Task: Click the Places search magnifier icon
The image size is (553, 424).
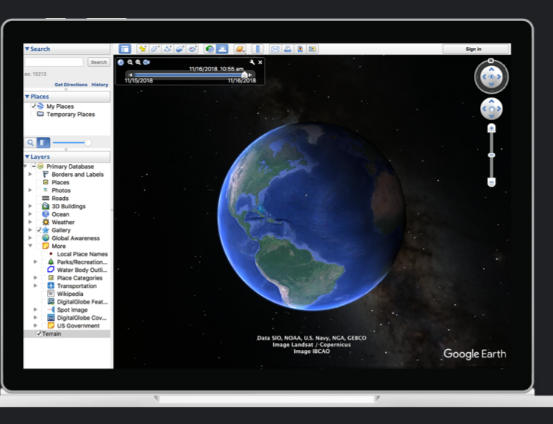Action: coord(30,143)
